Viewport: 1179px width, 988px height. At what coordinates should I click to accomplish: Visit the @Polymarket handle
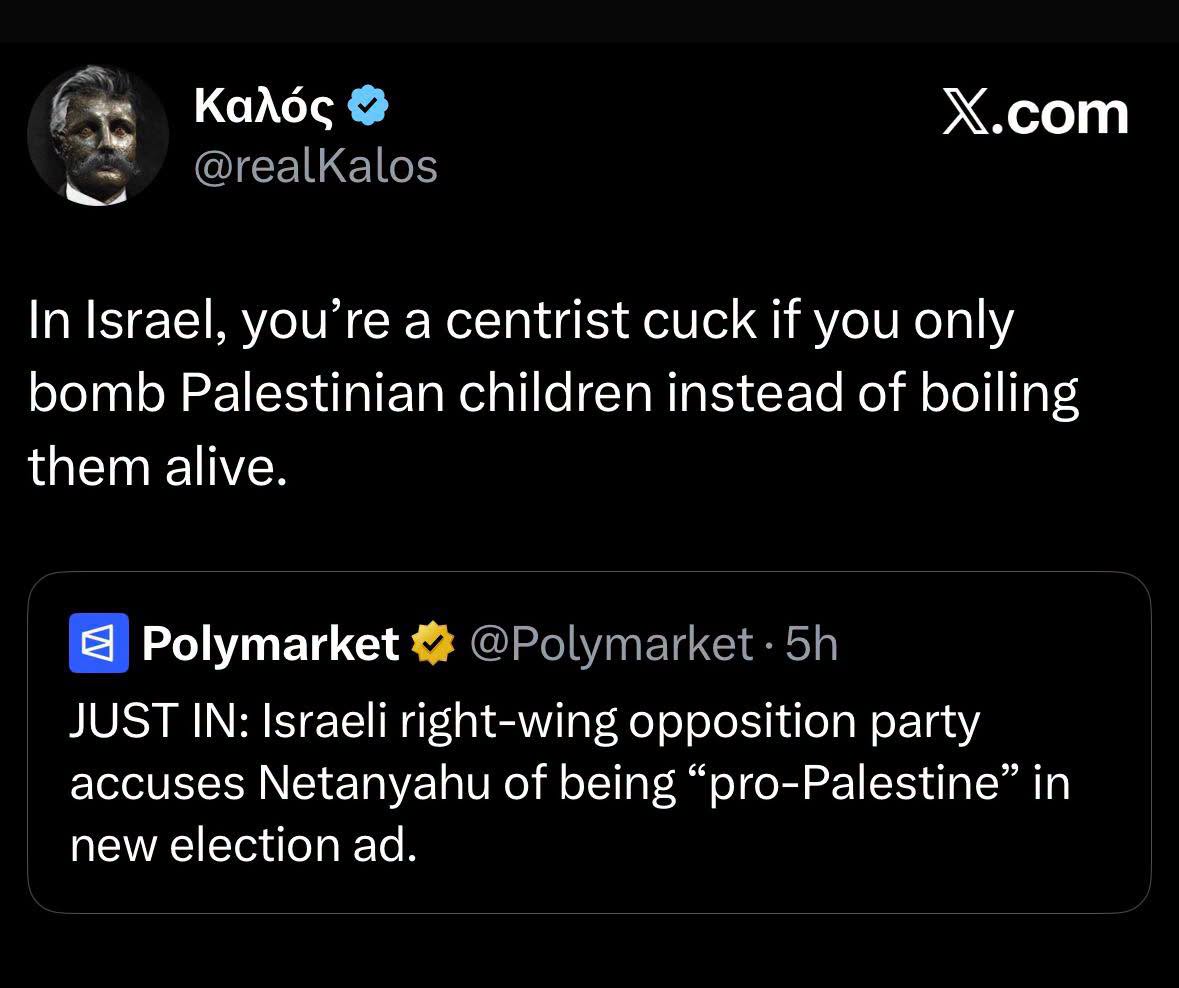(611, 644)
